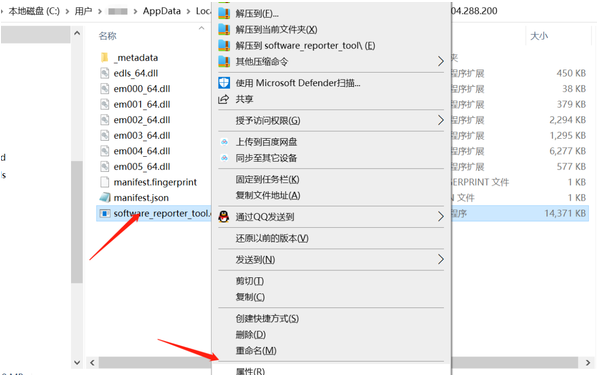Select 固定到任务栏(K) menu entry
Screen dimensions: 599x375
tap(267, 179)
